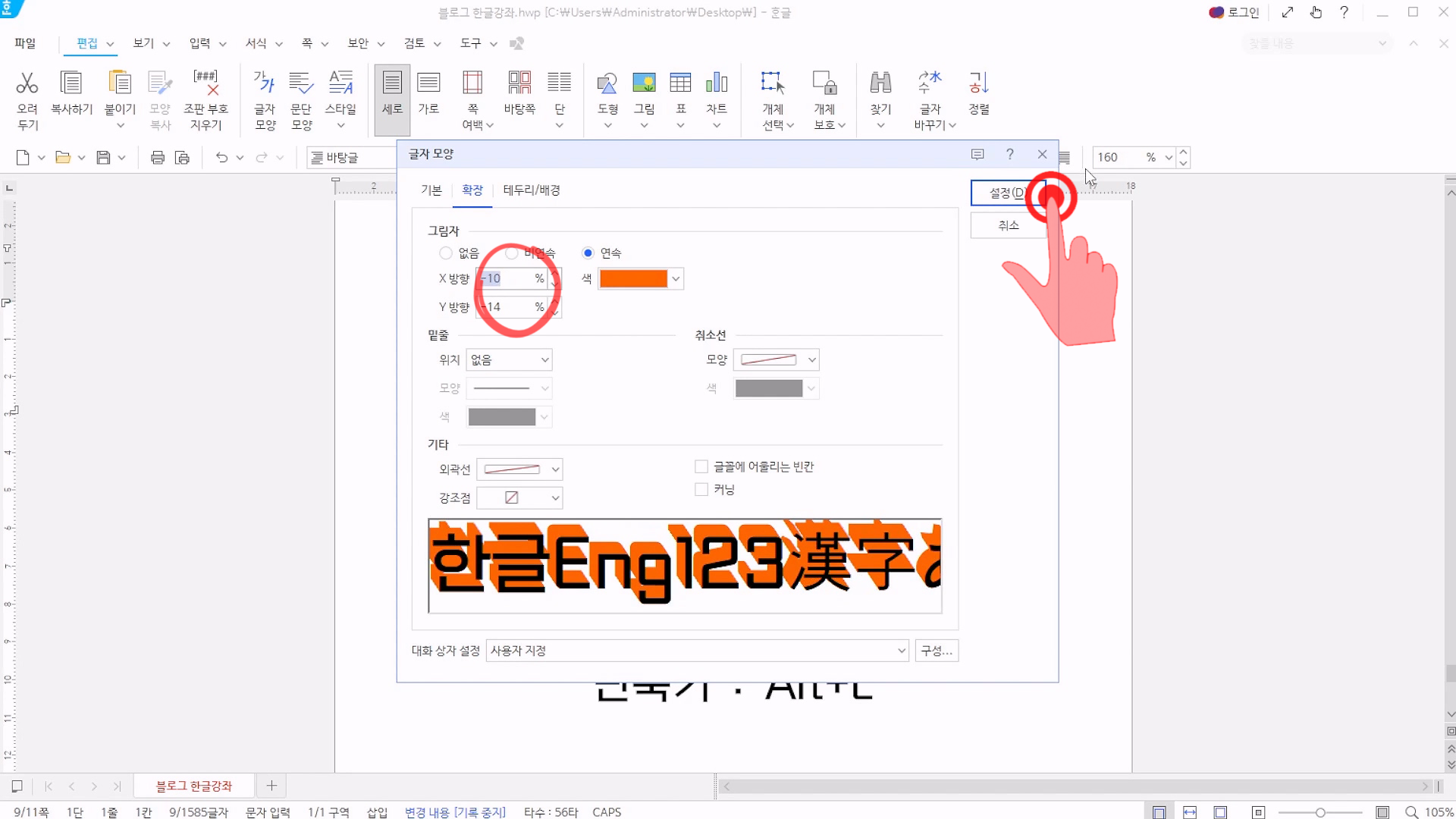This screenshot has height=819, width=1456.
Task: Insert a 표 table from the ribbon
Action: (680, 83)
